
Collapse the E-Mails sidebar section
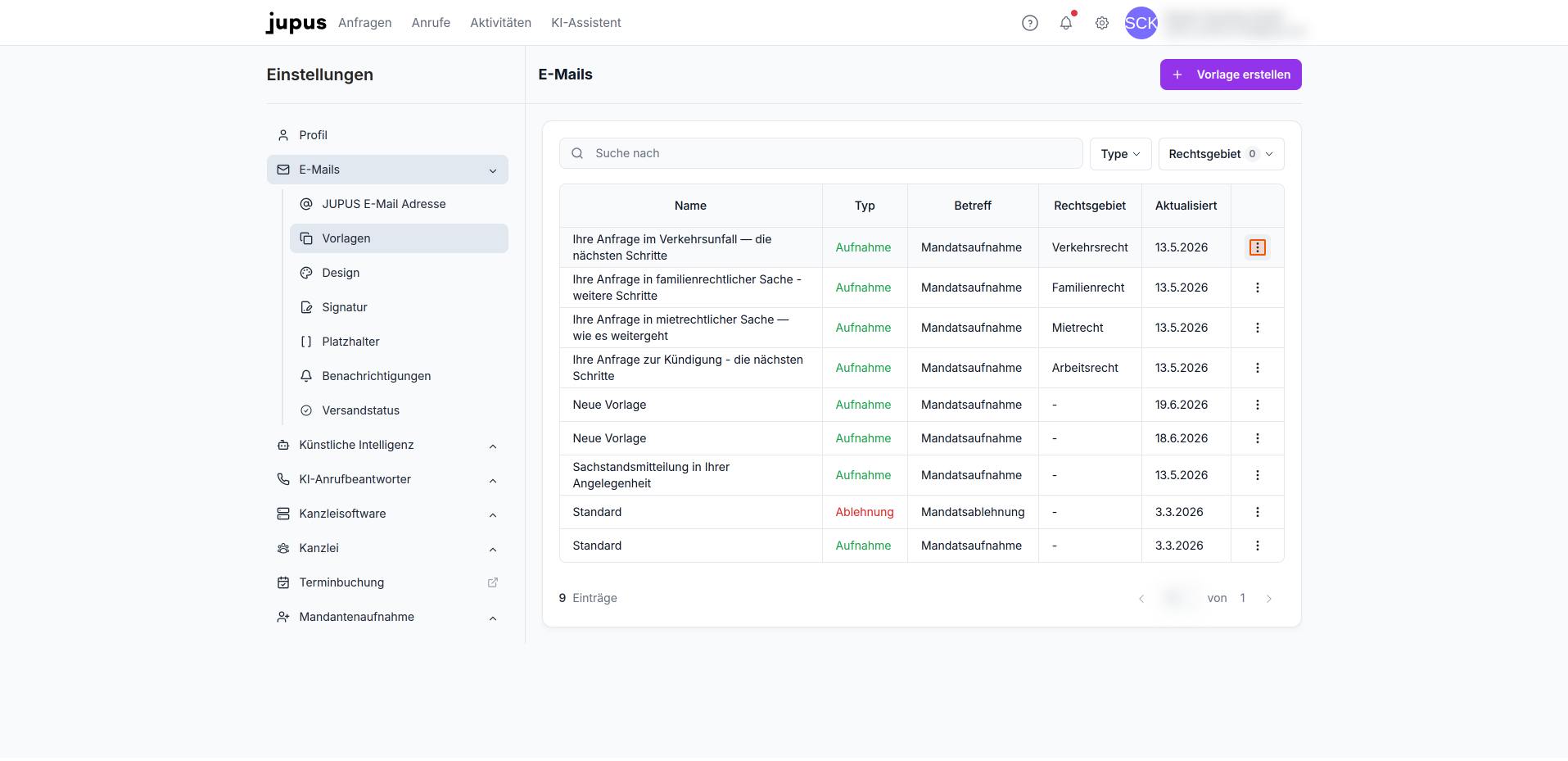pyautogui.click(x=387, y=170)
